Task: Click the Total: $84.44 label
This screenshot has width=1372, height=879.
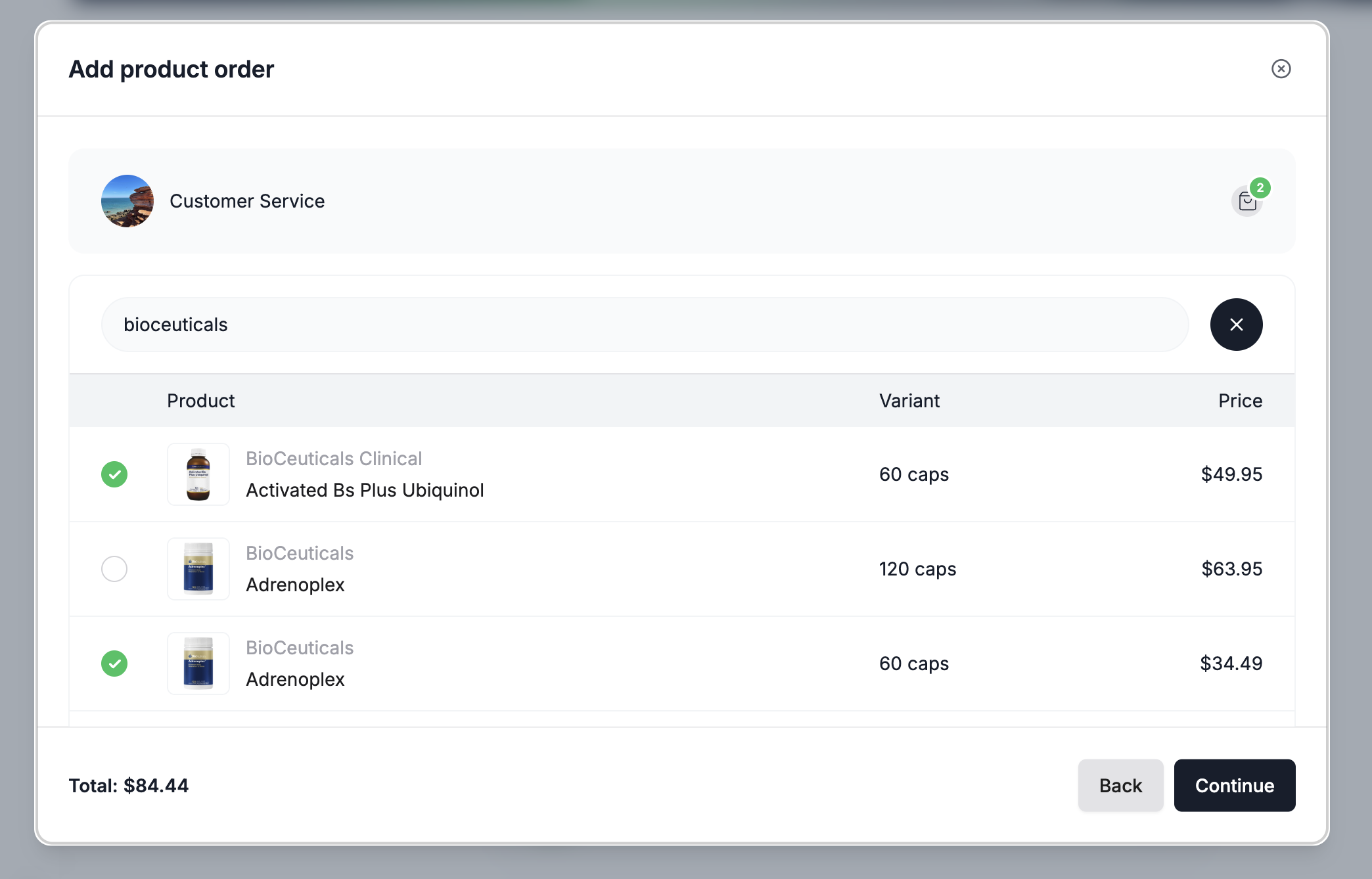Action: tap(129, 786)
